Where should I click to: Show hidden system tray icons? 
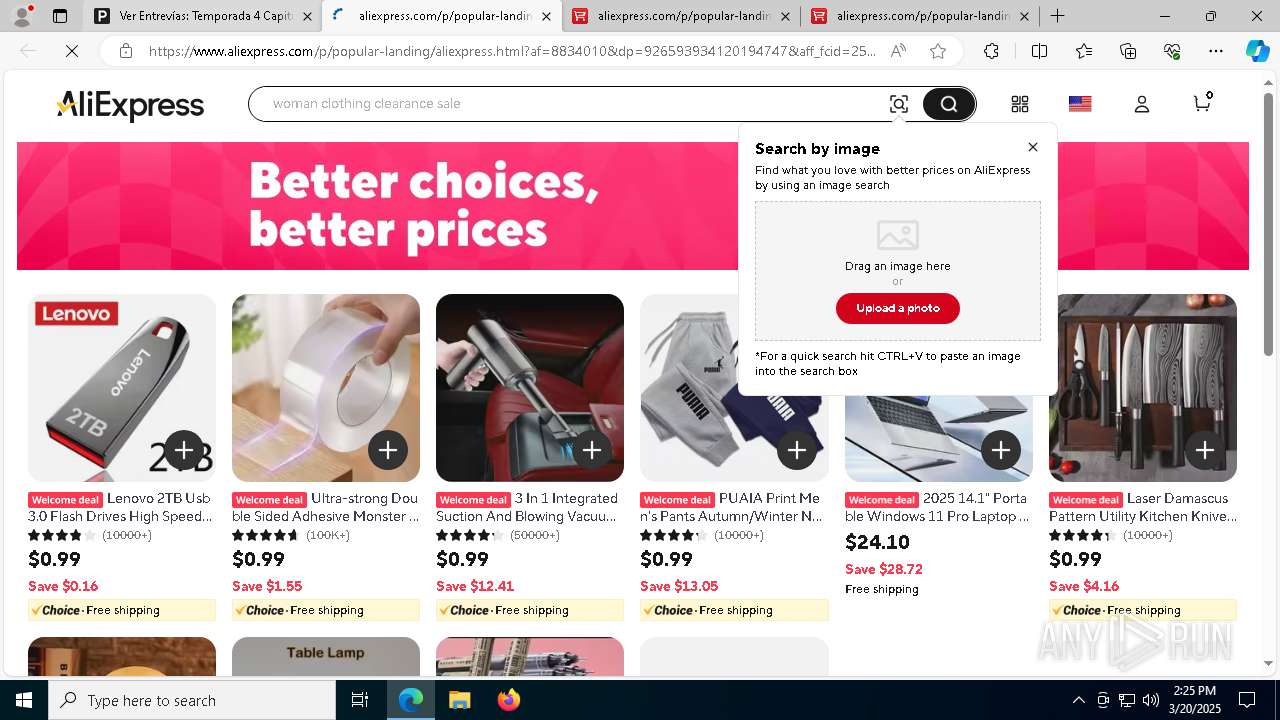[x=1078, y=700]
